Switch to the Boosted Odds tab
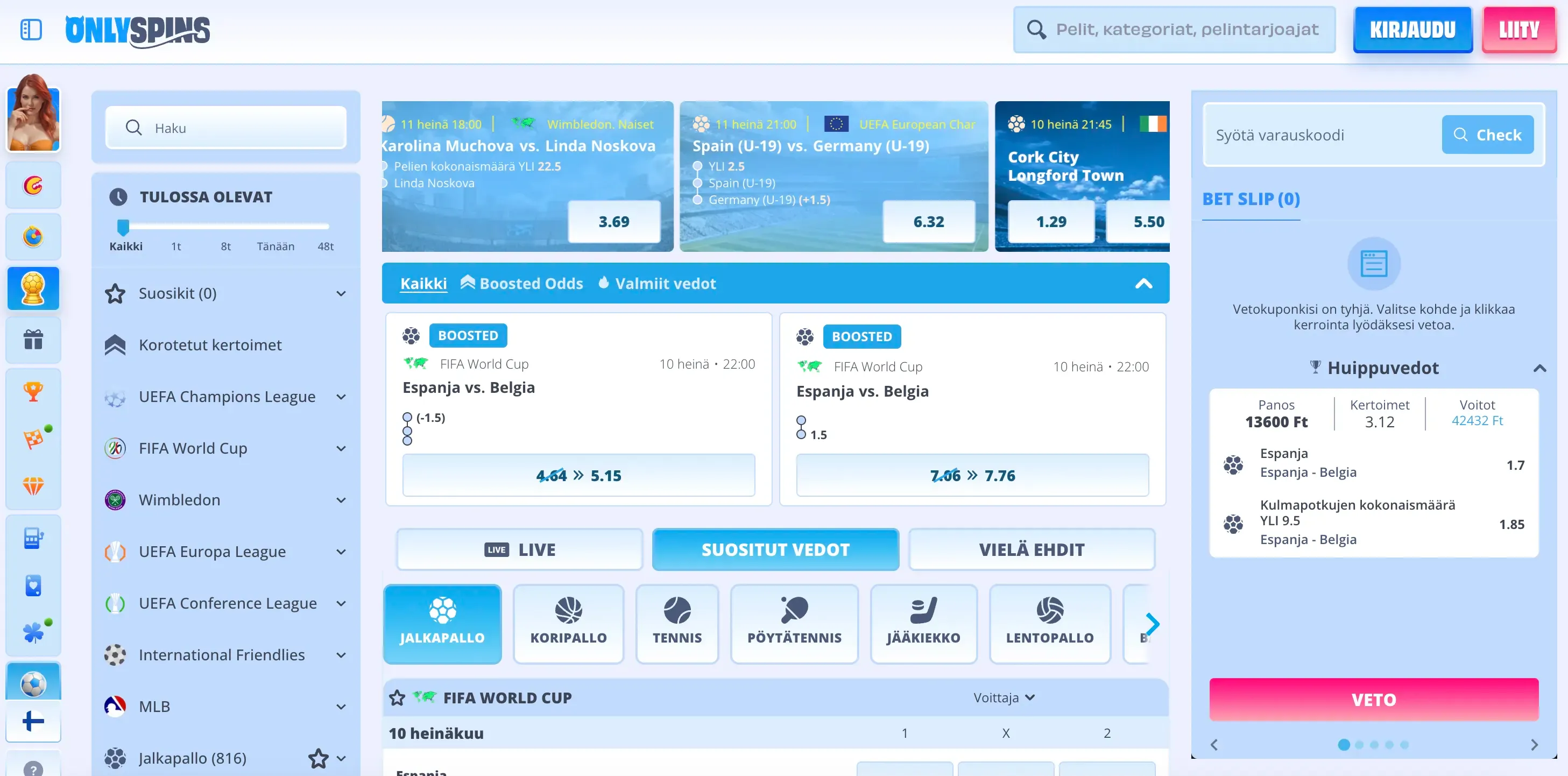The width and height of the screenshot is (1568, 776). (x=521, y=284)
